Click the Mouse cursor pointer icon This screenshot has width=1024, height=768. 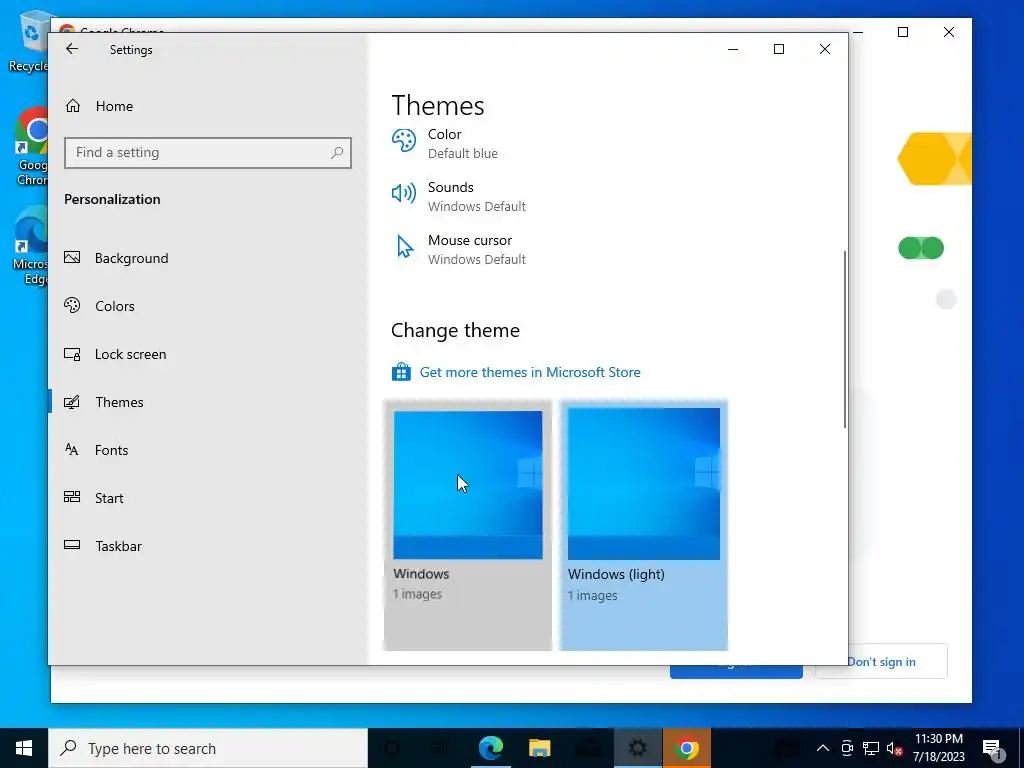pyautogui.click(x=405, y=247)
